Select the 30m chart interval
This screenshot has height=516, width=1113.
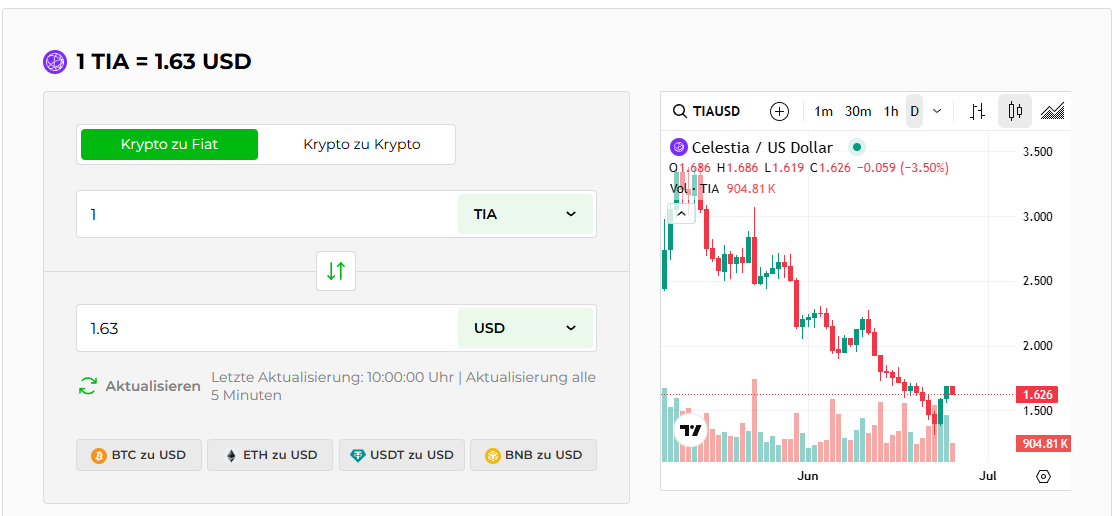pyautogui.click(x=858, y=111)
